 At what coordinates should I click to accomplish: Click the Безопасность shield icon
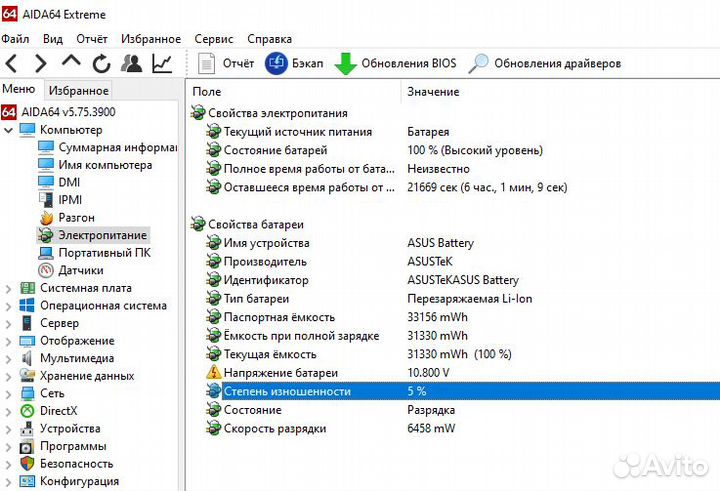click(x=27, y=463)
